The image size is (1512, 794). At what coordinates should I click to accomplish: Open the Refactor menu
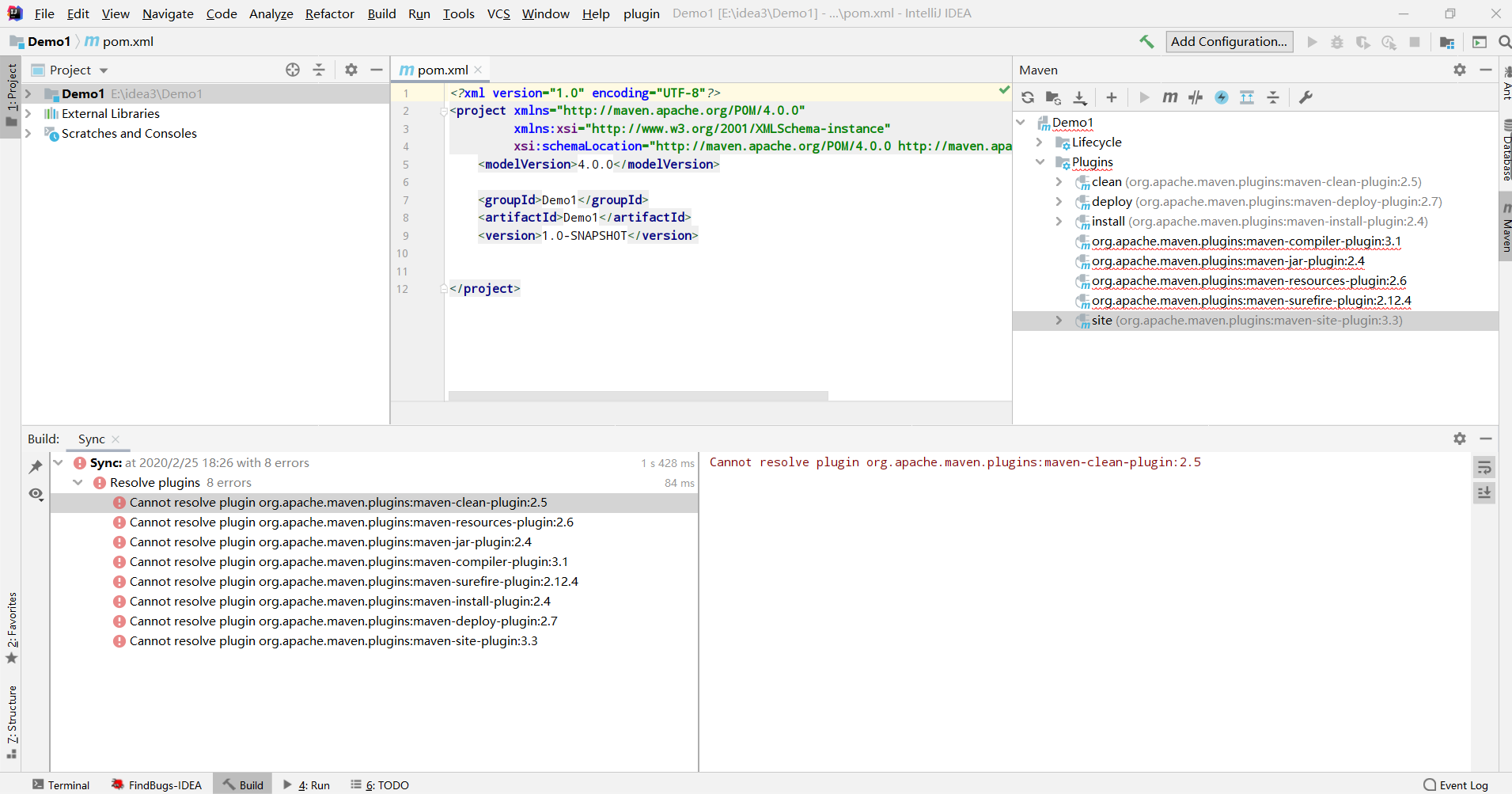[330, 13]
